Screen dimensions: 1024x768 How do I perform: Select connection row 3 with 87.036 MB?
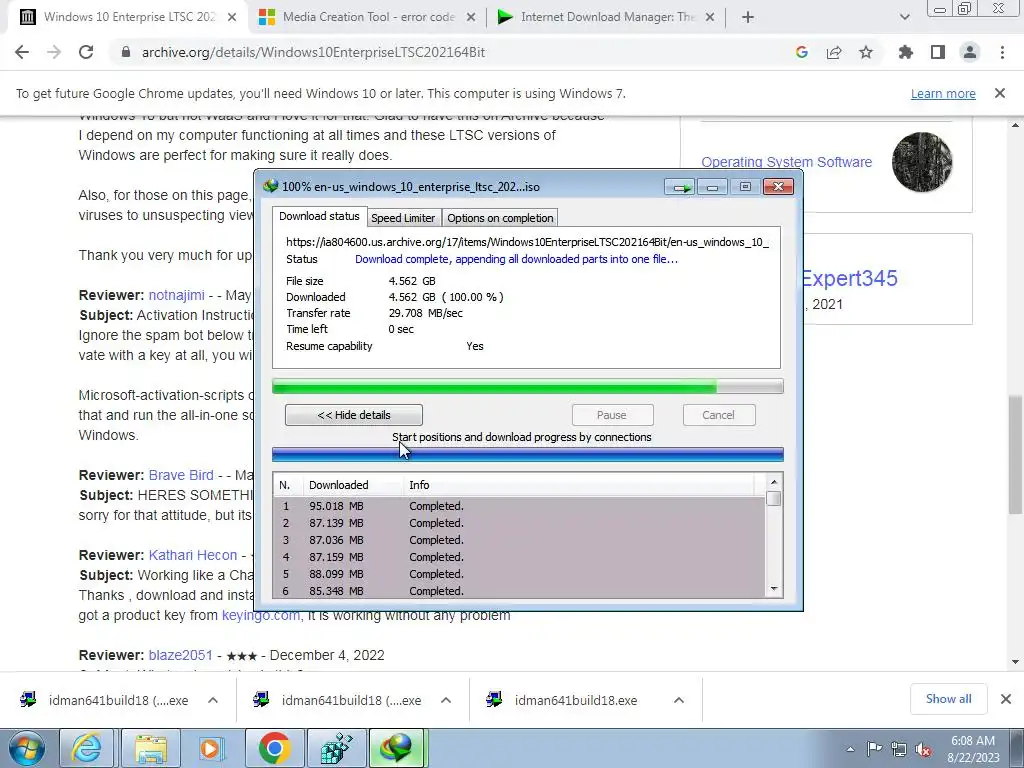519,540
